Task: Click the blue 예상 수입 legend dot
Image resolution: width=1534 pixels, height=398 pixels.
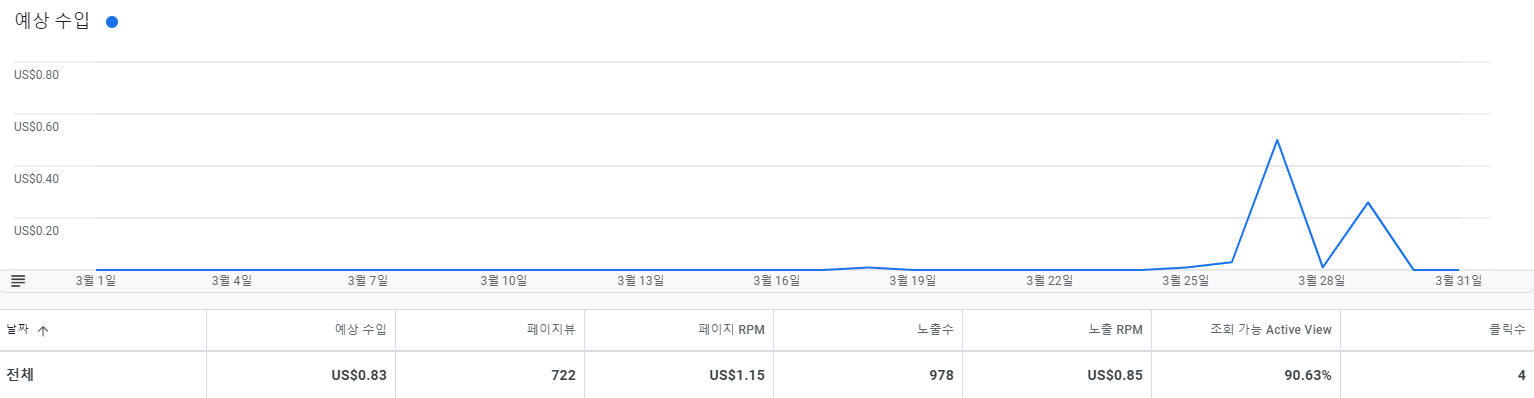Action: (x=112, y=22)
